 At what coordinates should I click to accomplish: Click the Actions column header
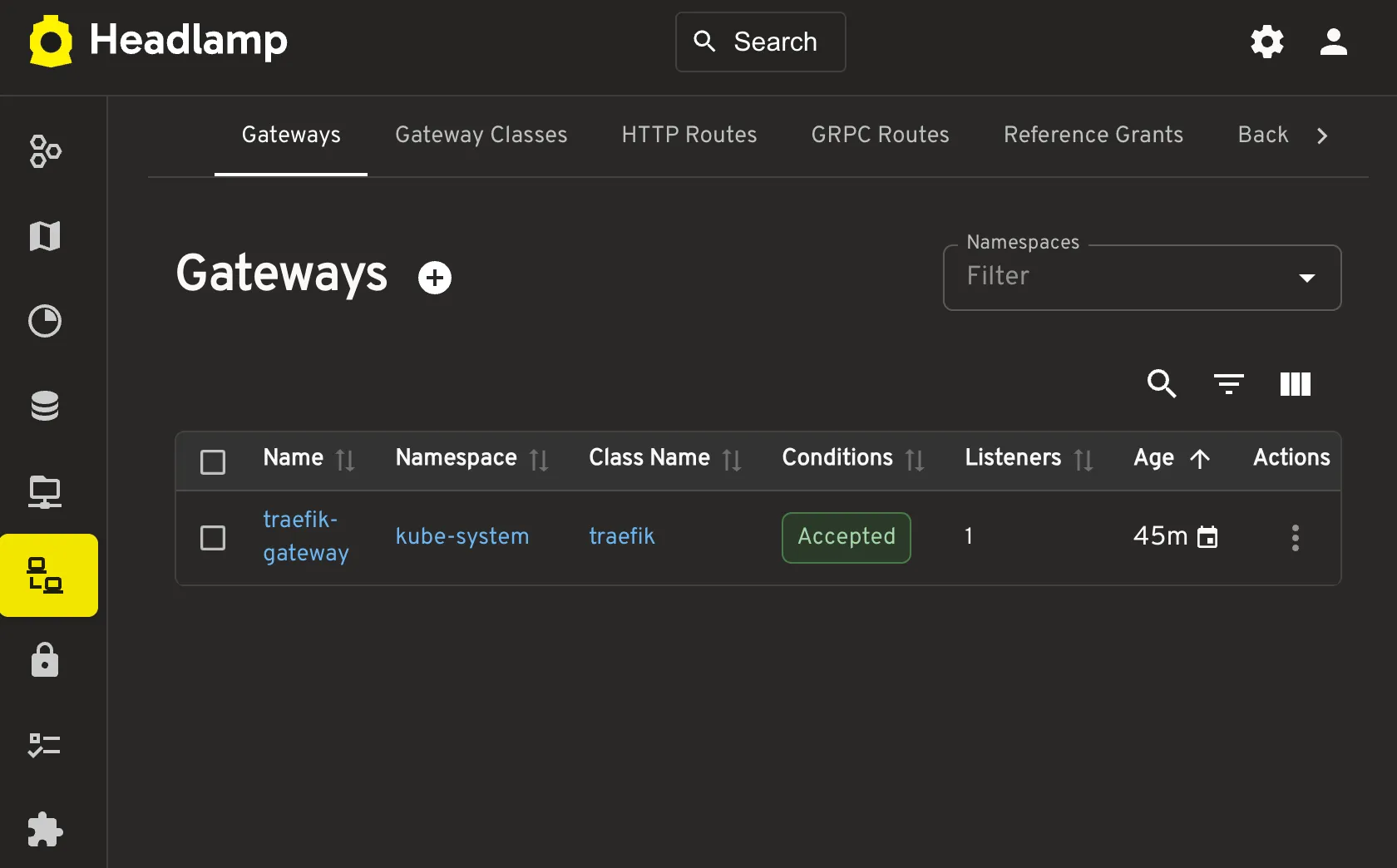click(x=1291, y=458)
